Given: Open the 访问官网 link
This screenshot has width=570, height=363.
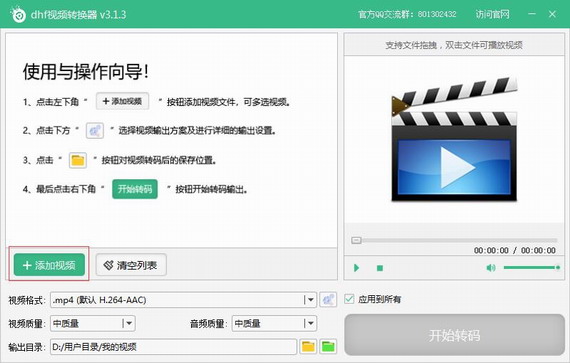Looking at the screenshot, I should pos(493,14).
